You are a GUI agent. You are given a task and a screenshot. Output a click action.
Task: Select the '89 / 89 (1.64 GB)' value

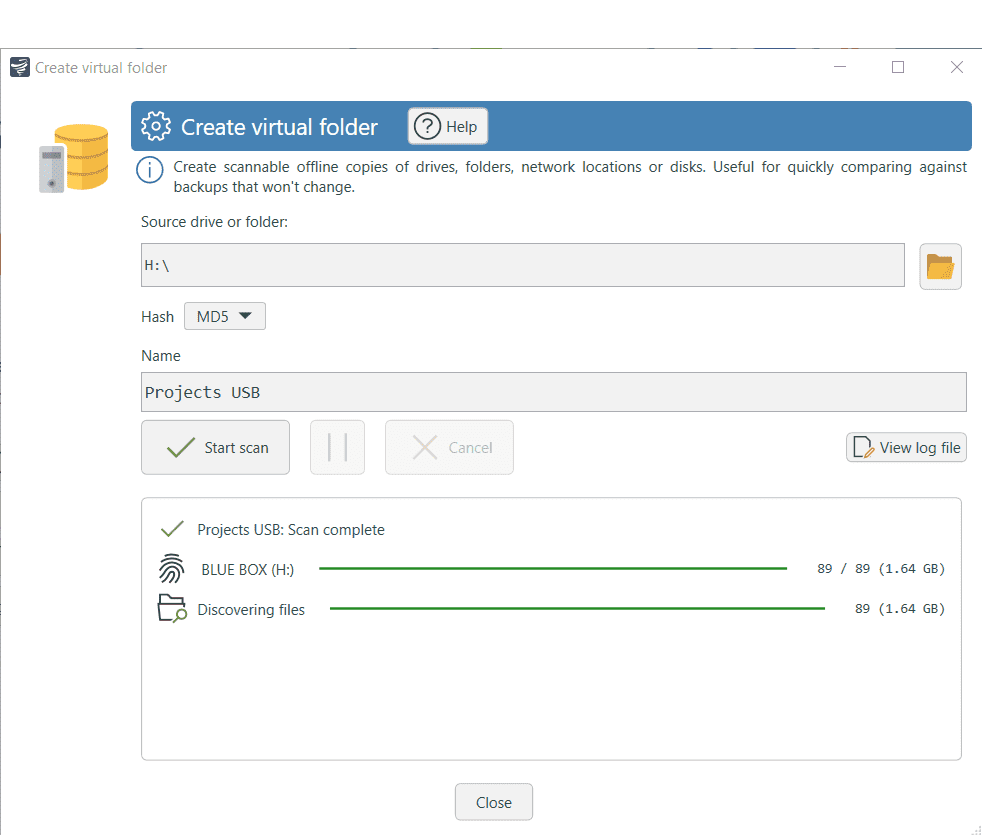[x=881, y=569]
